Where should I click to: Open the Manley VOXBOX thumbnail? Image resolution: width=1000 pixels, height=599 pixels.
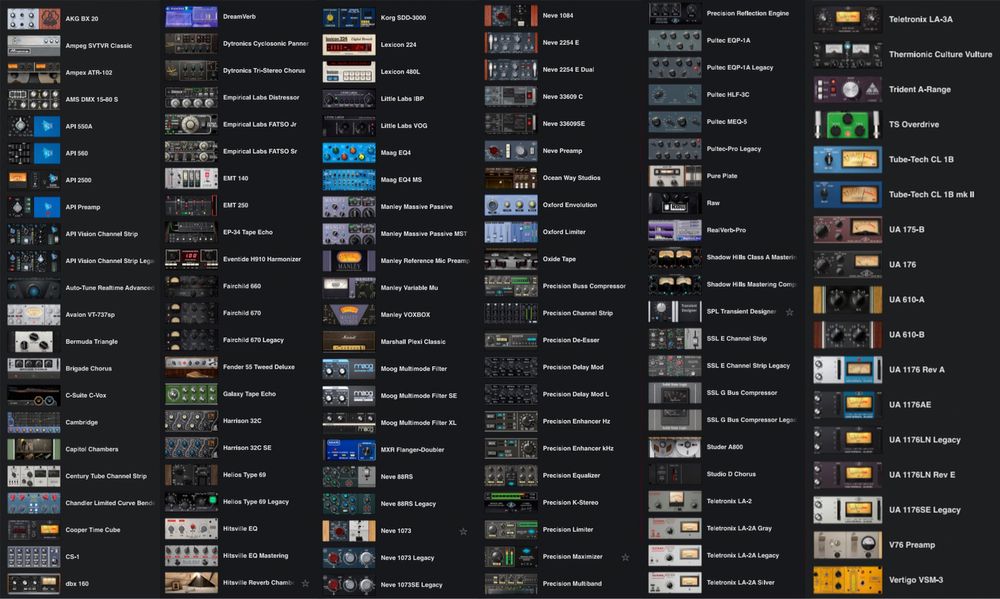(x=349, y=314)
